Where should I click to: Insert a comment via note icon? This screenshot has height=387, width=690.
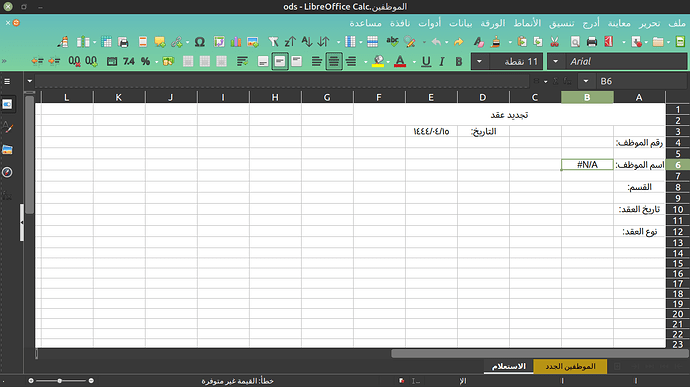click(x=160, y=42)
